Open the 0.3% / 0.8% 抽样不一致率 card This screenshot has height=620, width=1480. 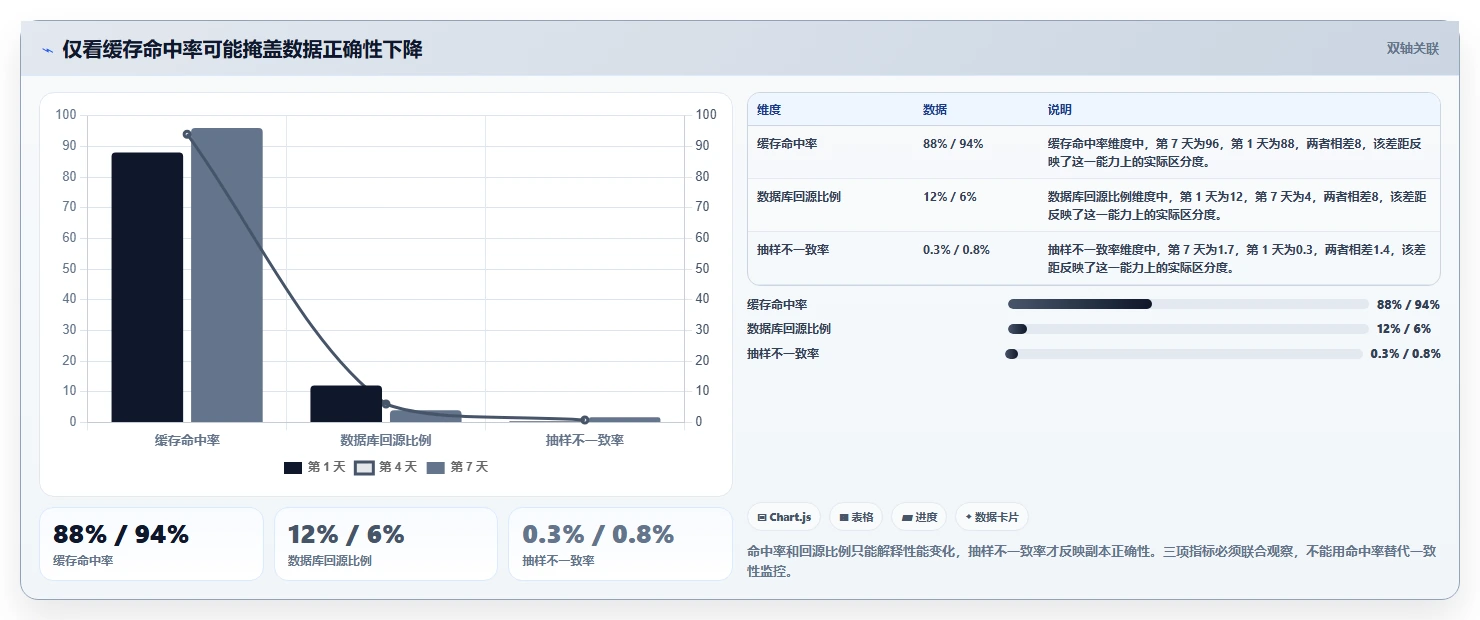pyautogui.click(x=620, y=544)
